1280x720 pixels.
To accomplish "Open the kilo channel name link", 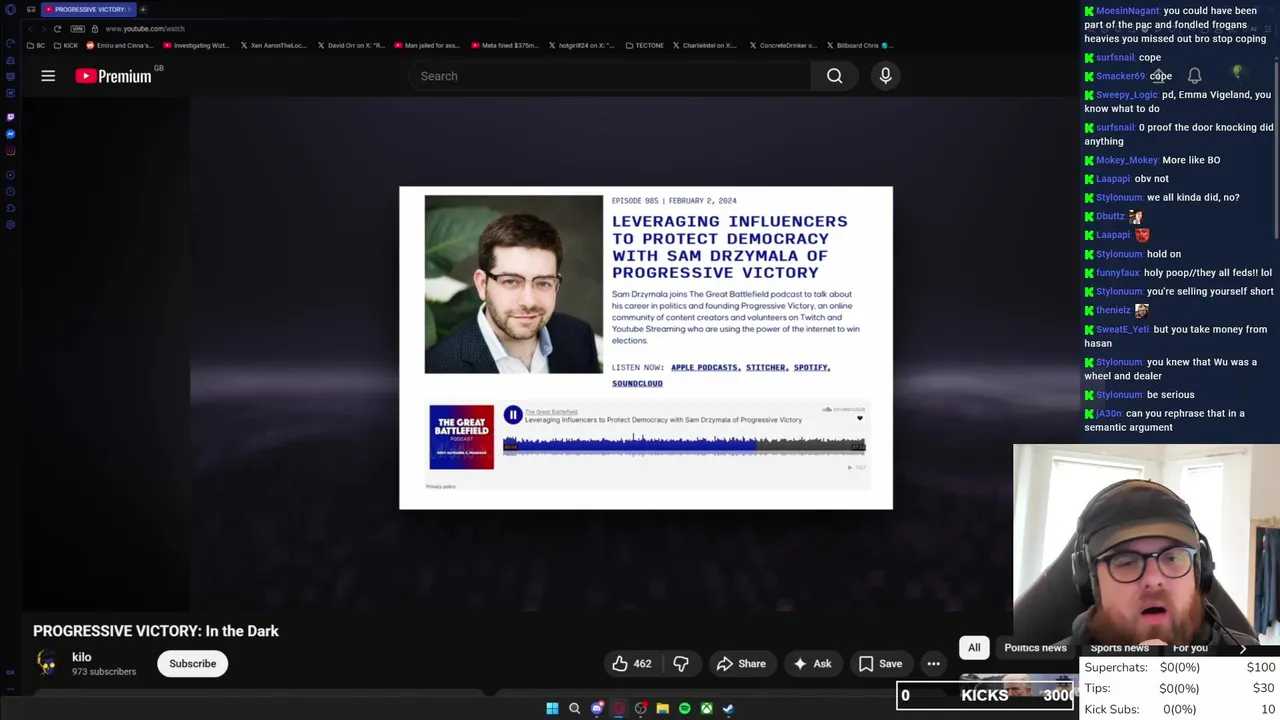I will pyautogui.click(x=82, y=657).
